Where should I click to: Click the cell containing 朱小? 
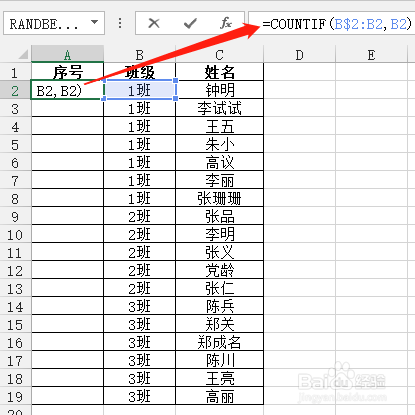click(219, 144)
